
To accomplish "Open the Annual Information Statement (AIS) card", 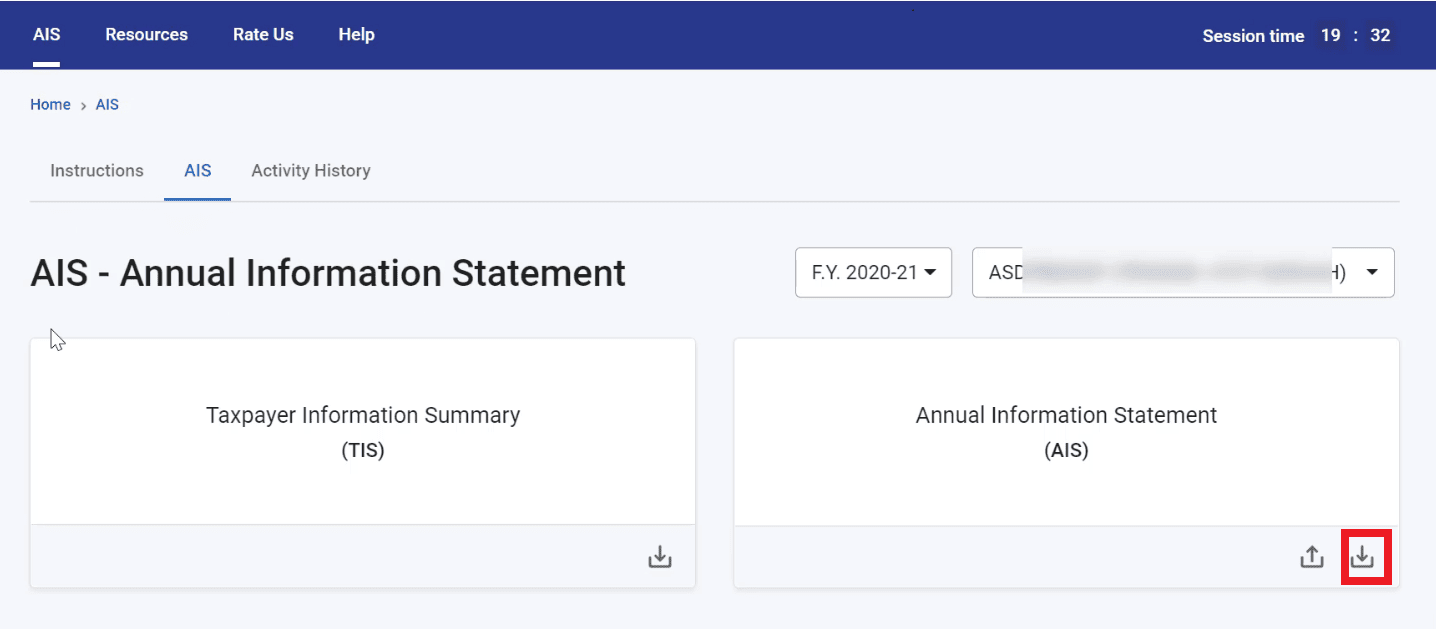I will click(1066, 430).
